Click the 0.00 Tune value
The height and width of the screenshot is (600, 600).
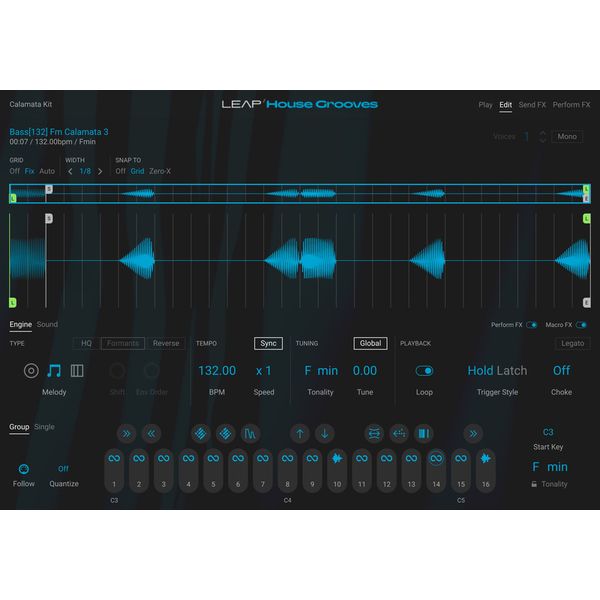pyautogui.click(x=365, y=371)
